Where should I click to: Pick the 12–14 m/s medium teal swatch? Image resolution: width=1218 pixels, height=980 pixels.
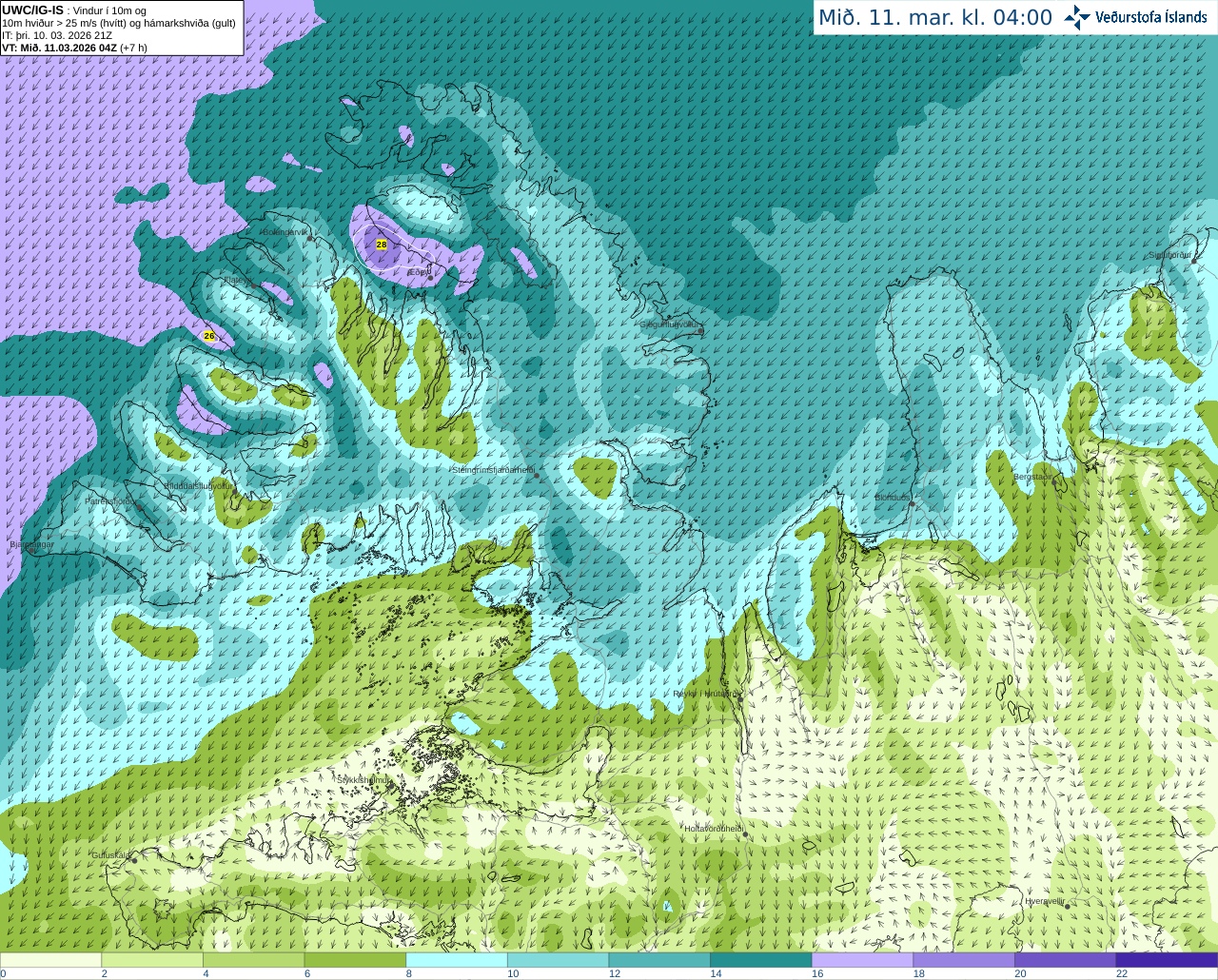coord(659,960)
